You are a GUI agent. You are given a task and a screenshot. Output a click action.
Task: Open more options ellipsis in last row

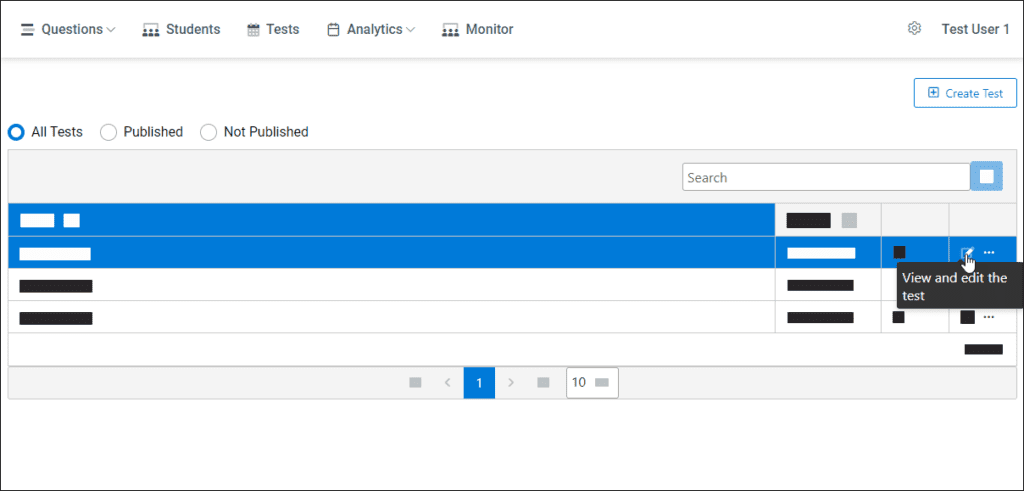(x=989, y=317)
